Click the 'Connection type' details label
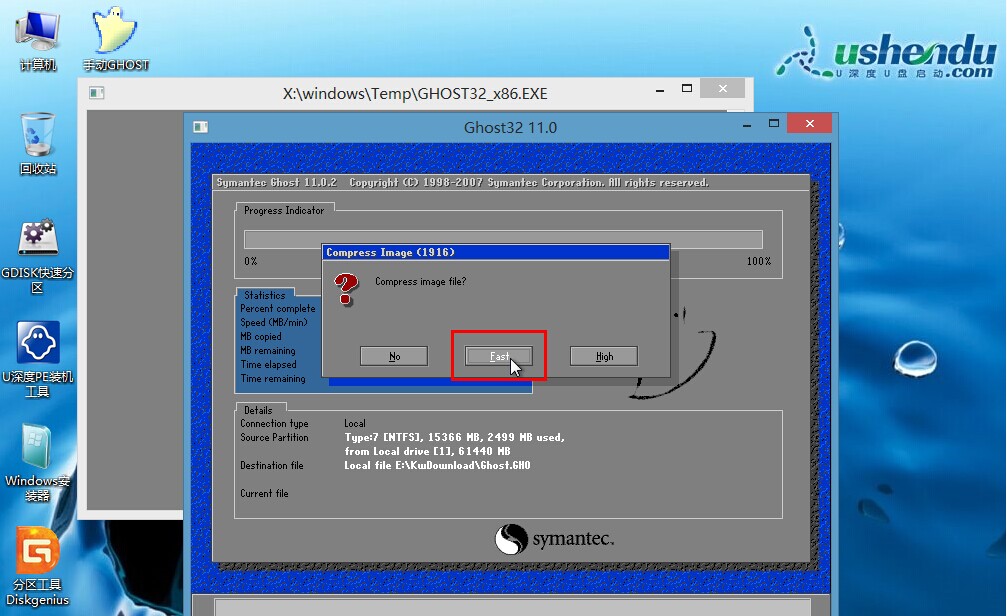This screenshot has width=1007, height=616. [274, 423]
